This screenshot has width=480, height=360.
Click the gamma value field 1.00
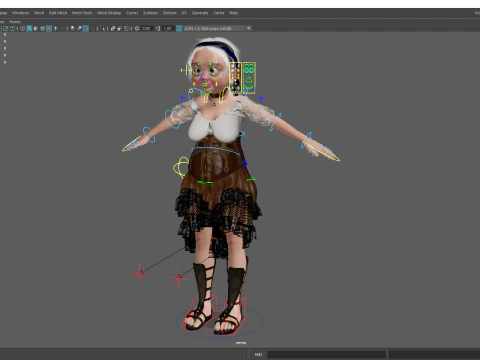pyautogui.click(x=167, y=28)
